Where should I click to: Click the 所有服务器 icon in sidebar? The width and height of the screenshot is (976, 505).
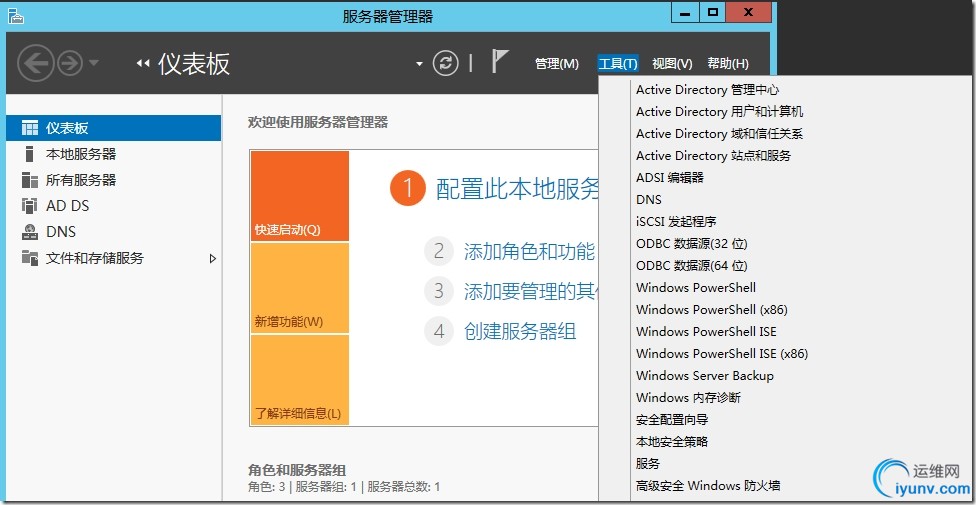(x=29, y=180)
